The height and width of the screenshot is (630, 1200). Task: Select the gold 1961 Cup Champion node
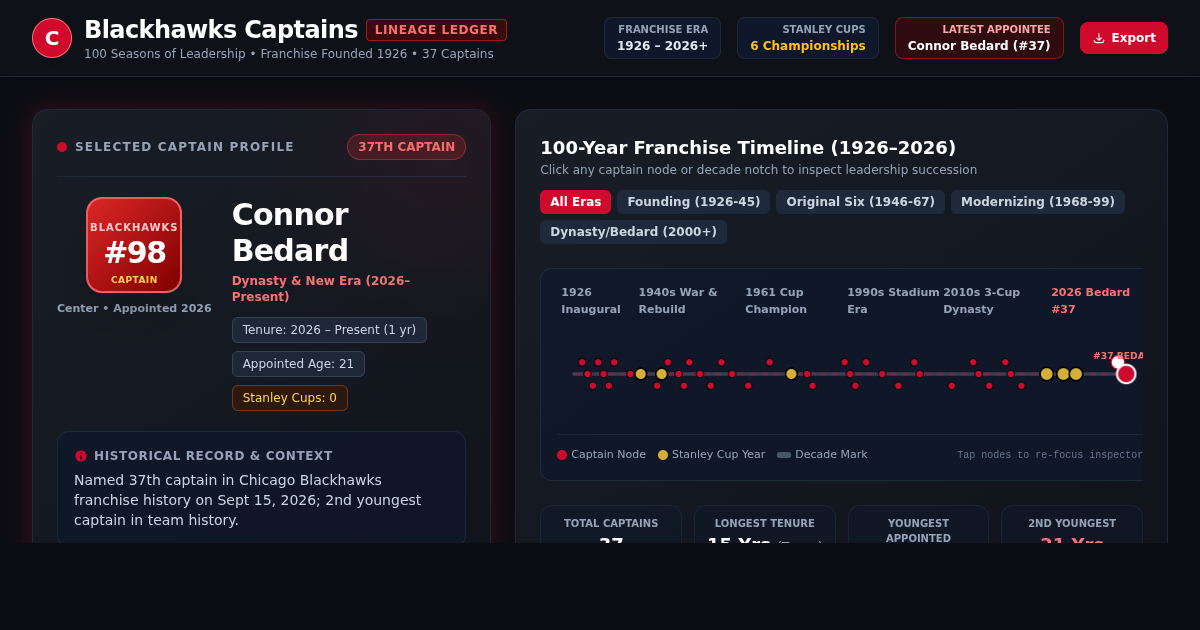tap(791, 374)
